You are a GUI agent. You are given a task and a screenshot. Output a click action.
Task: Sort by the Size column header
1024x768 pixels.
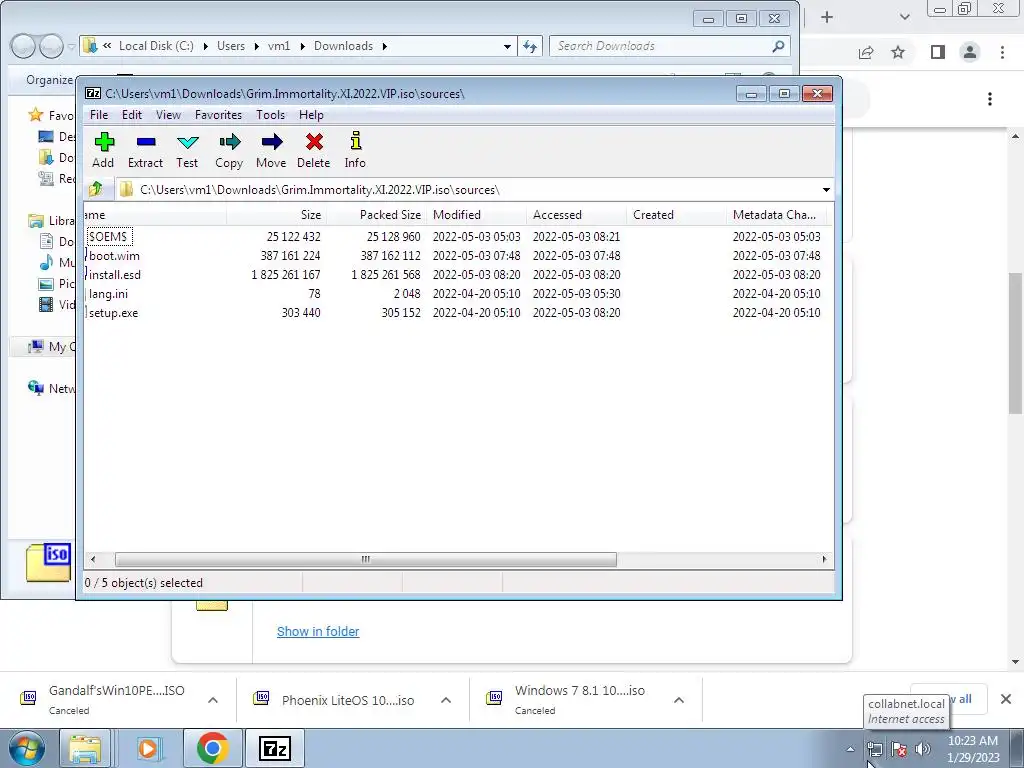(276, 215)
